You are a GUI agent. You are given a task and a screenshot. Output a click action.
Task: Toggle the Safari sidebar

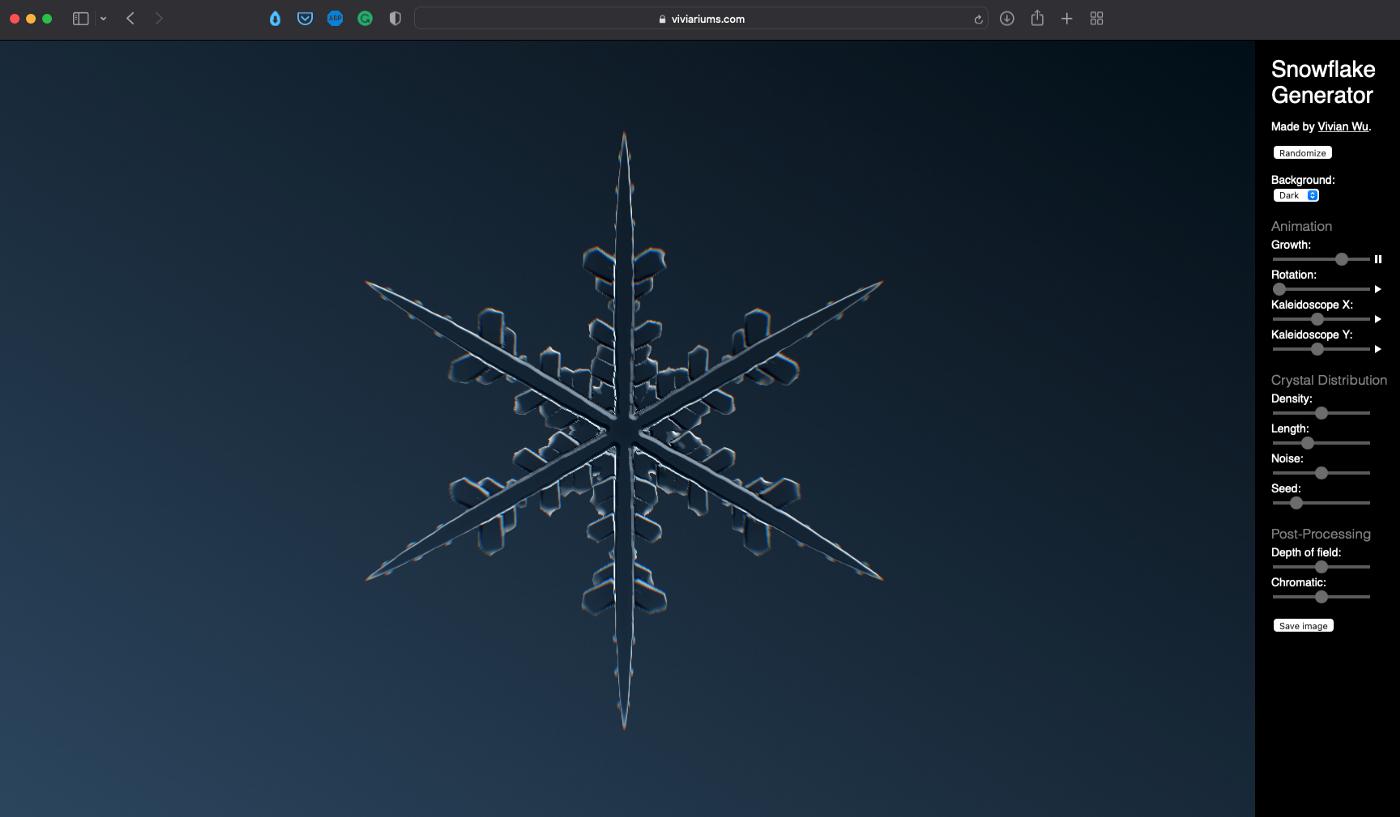tap(81, 18)
